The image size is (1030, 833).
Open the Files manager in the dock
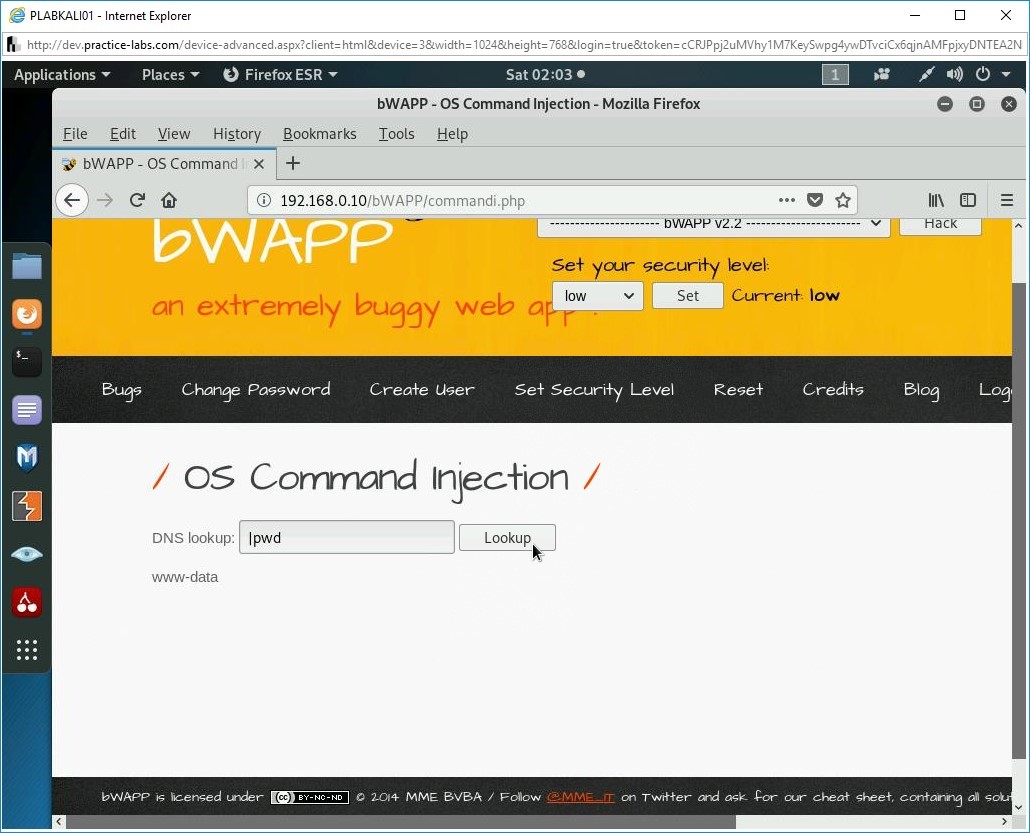pos(26,265)
